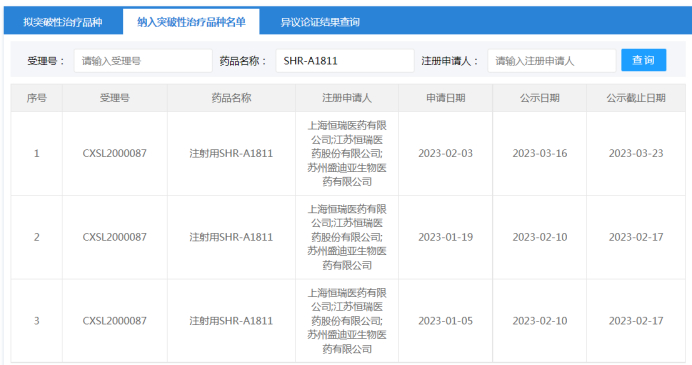Select the 纳入突破性治疗品种名单 tab
The image size is (692, 365).
[191, 22]
